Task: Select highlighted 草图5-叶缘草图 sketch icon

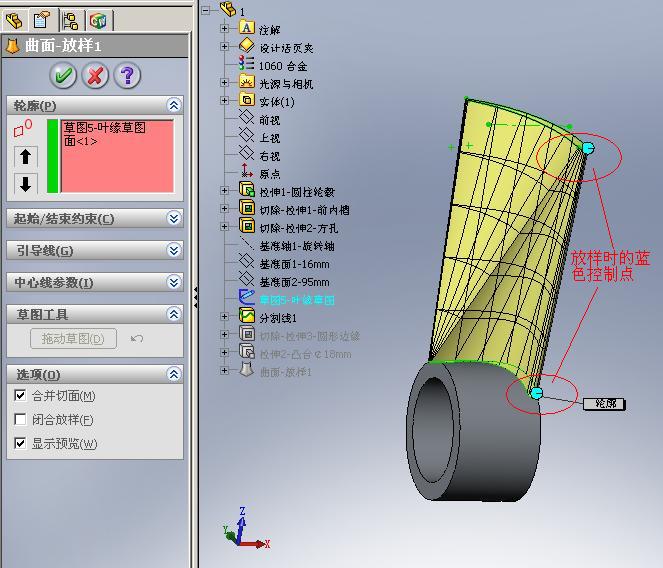Action: pos(247,297)
